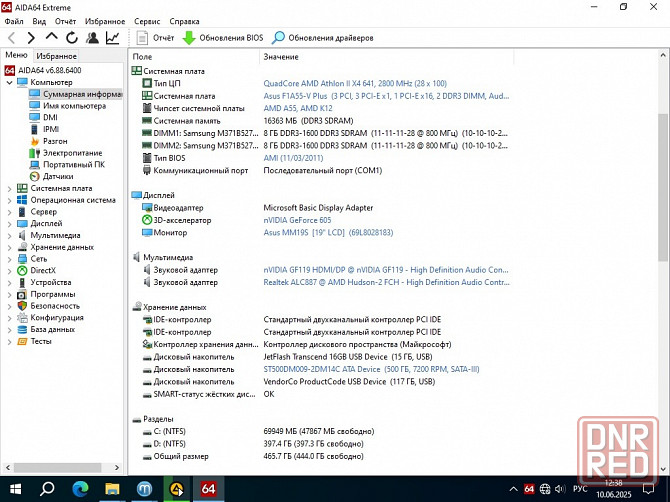Open the AMI (11/03/2011) BIOS link
670x502 pixels.
click(293, 158)
